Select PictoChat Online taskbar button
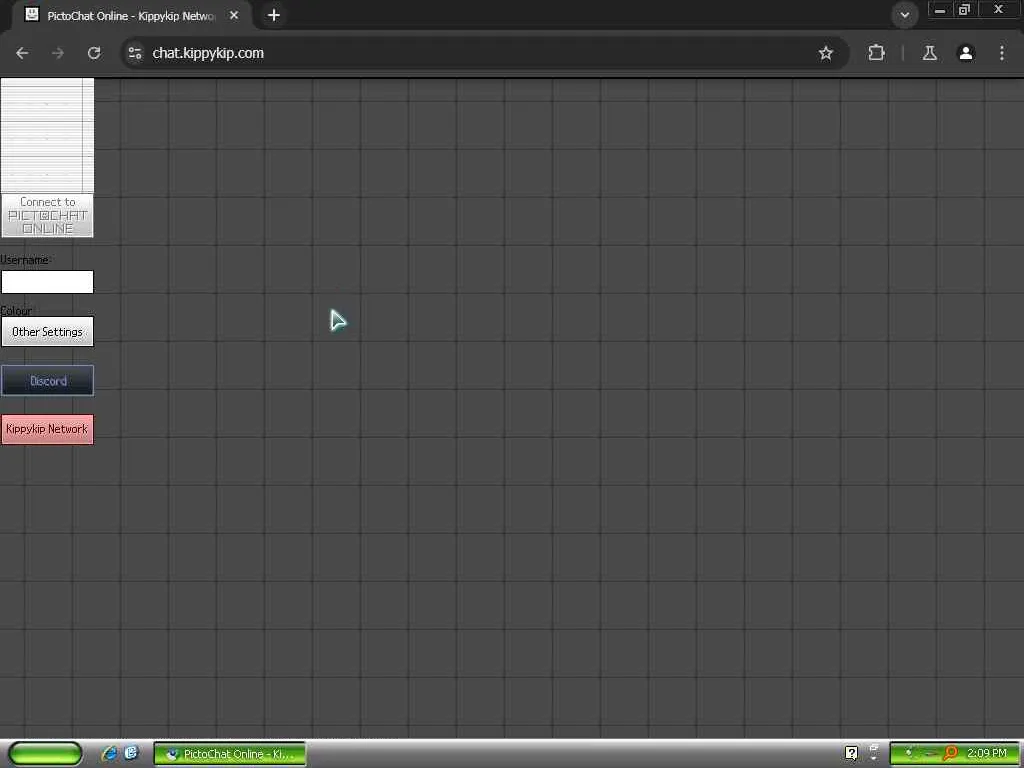1024x768 pixels. pyautogui.click(x=230, y=754)
